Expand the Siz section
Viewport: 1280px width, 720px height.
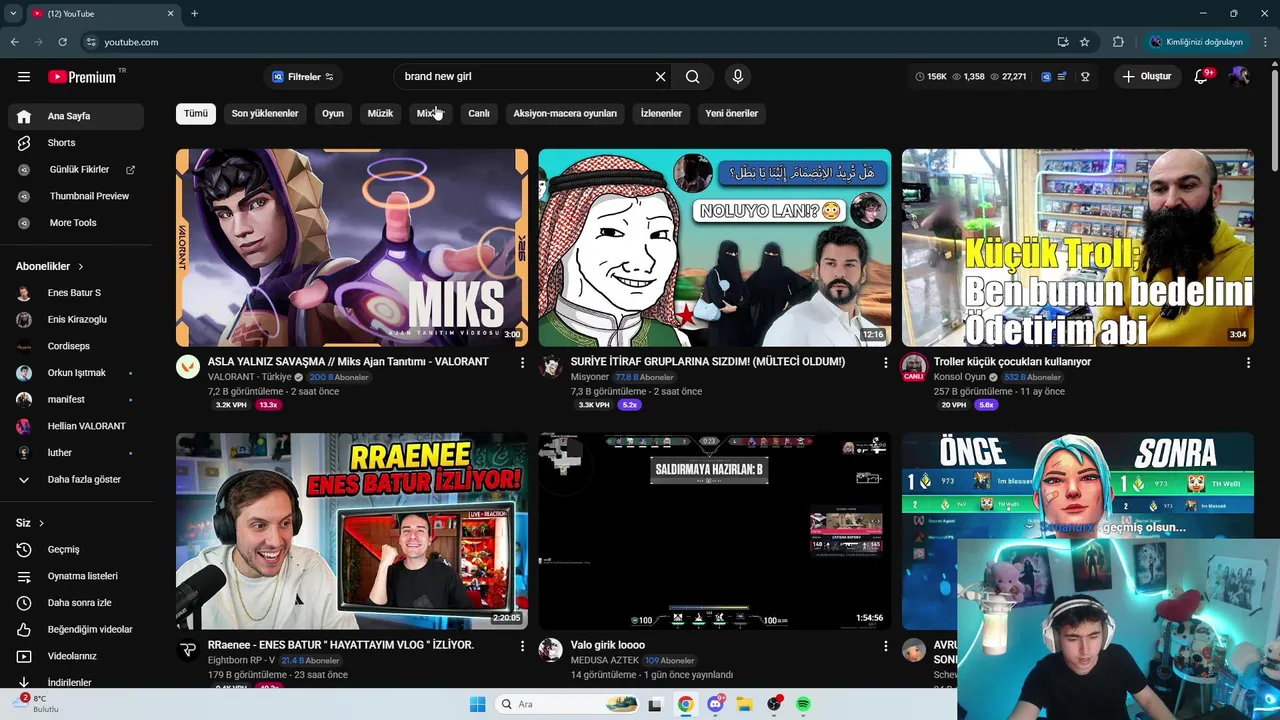[30, 523]
